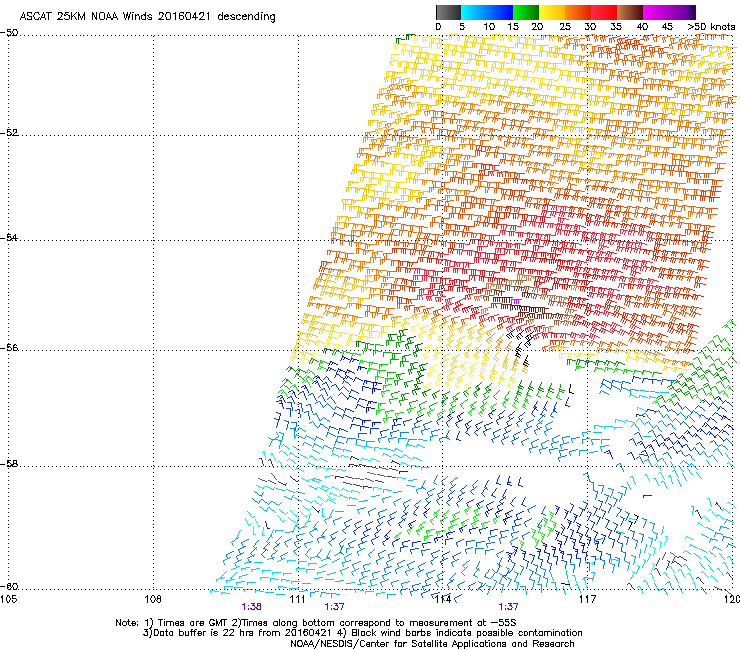Click the red 30-35 knots legend swatch
The image size is (740, 650).
(x=604, y=12)
